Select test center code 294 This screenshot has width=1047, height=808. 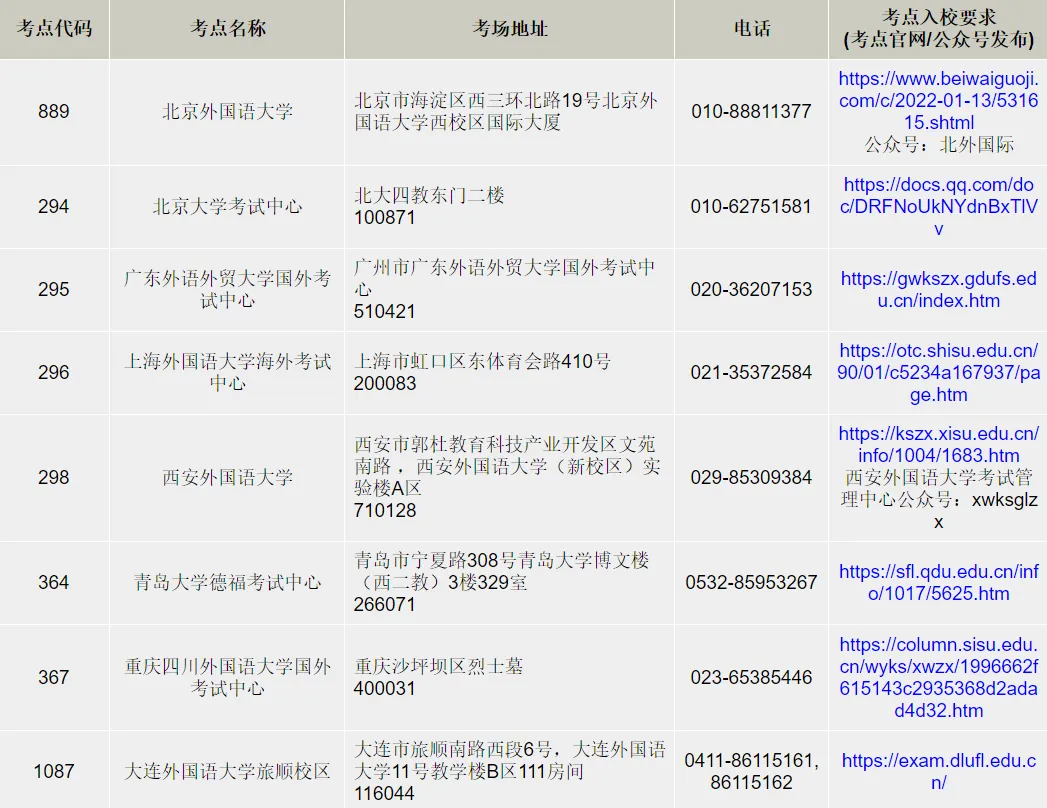54,206
